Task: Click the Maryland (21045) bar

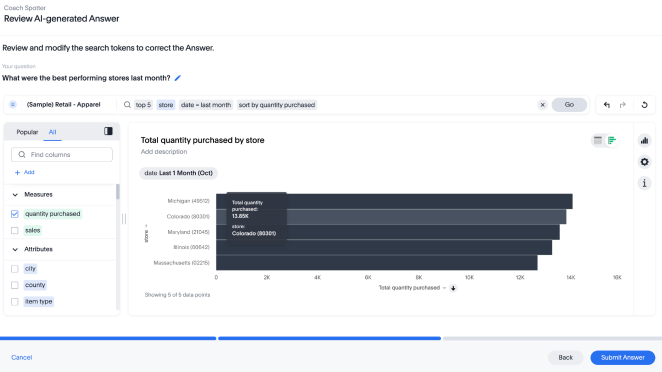Action: pyautogui.click(x=388, y=232)
